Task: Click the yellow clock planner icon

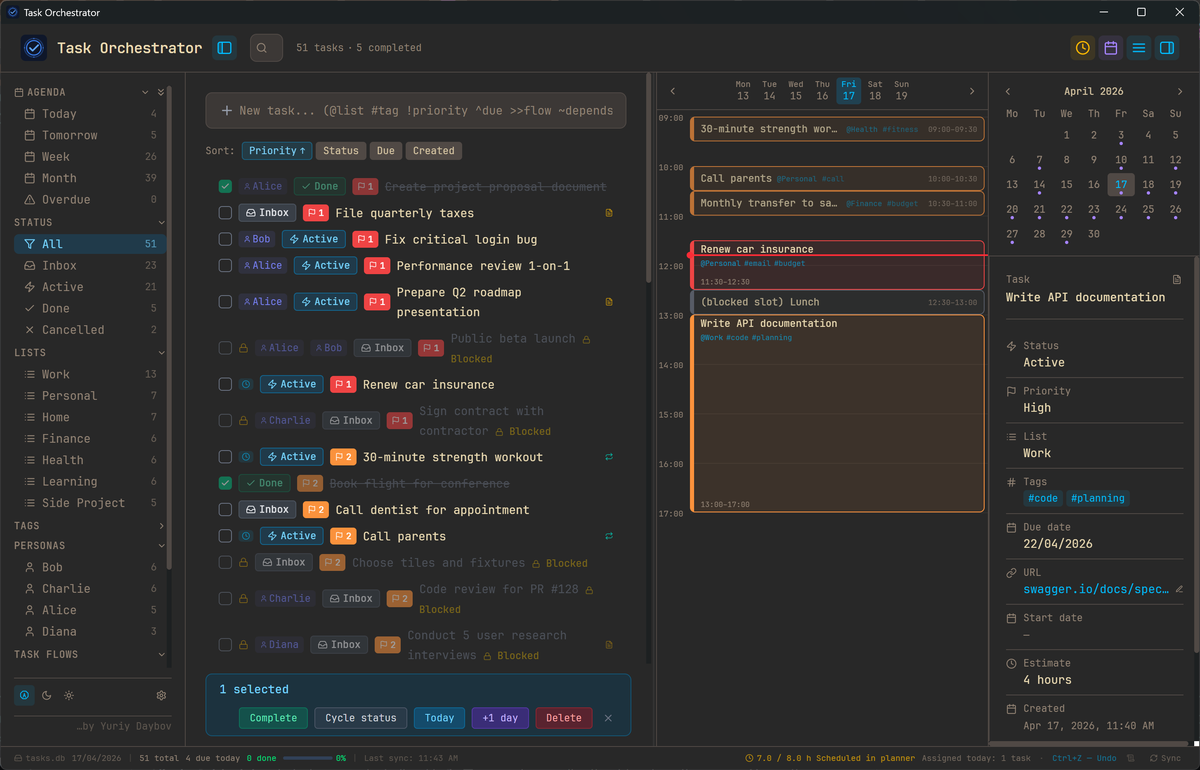Action: (1083, 47)
